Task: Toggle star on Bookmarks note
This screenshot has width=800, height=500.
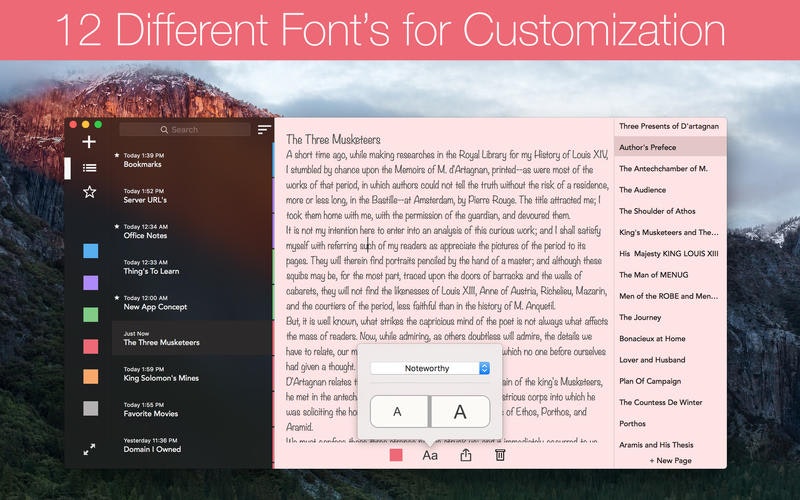Action: point(117,155)
